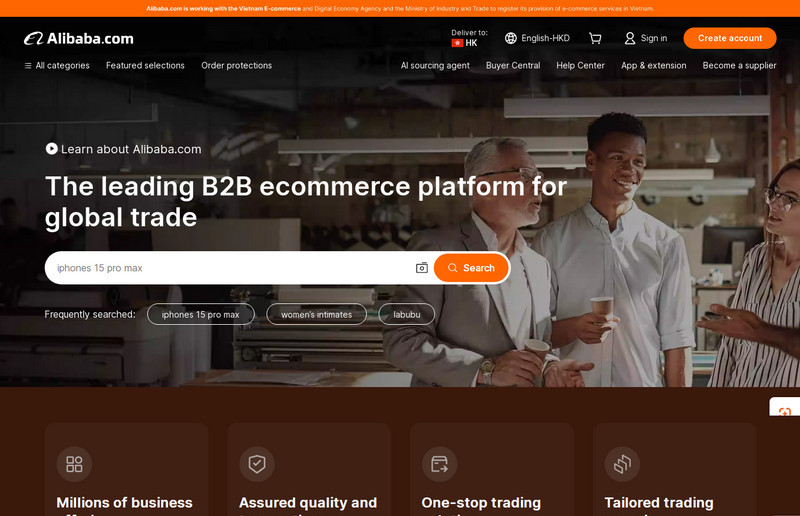Click the Alibaba.com logo
The image size is (800, 516).
click(x=79, y=38)
